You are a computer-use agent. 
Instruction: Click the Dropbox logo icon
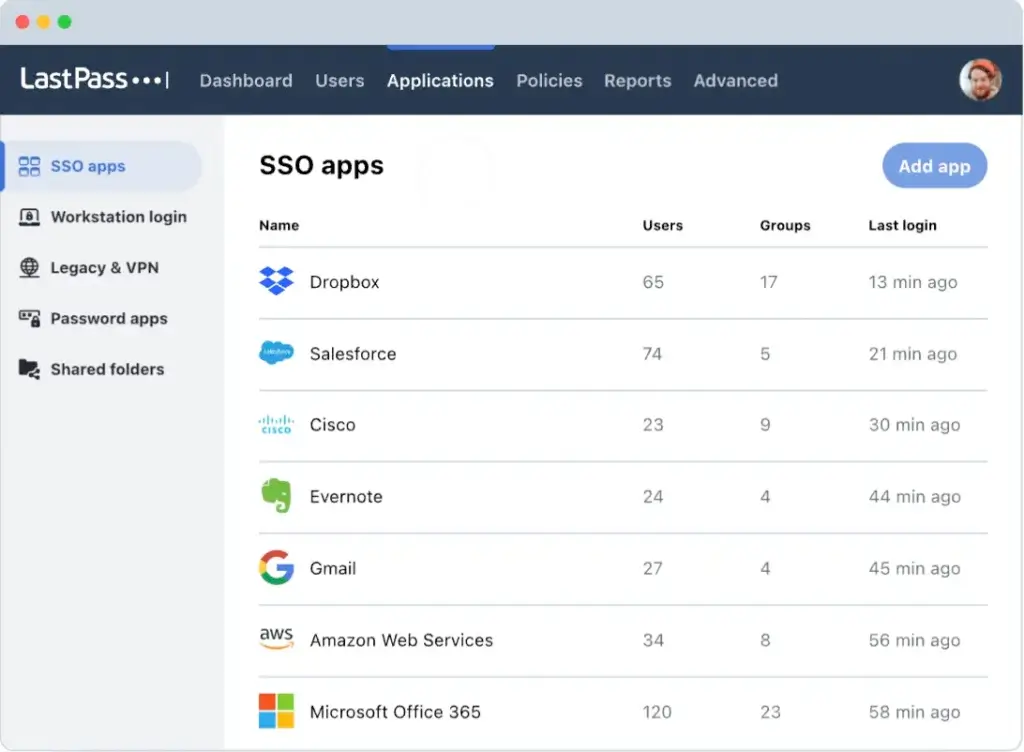pyautogui.click(x=276, y=281)
